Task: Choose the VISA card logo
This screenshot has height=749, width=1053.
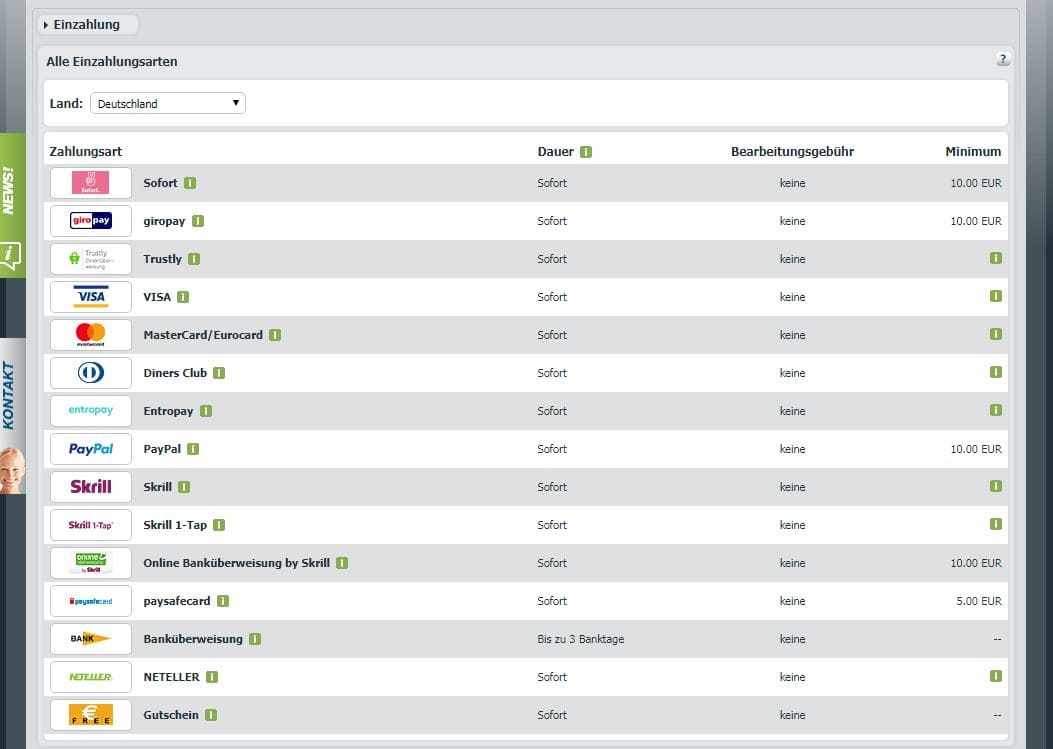Action: pos(91,297)
